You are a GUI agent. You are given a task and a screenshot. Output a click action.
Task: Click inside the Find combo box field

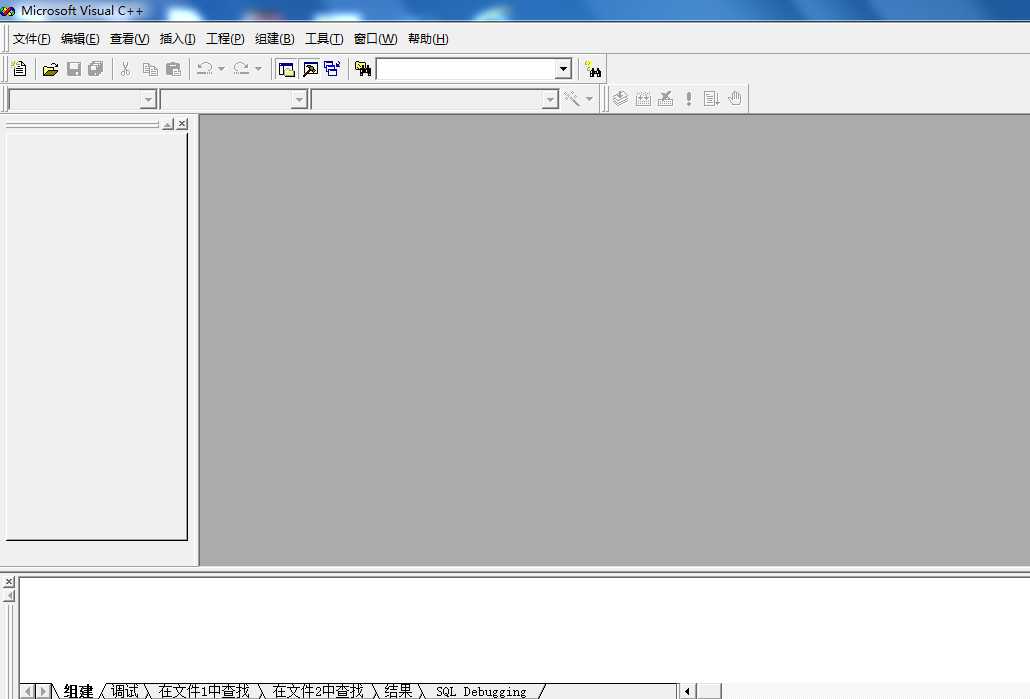[466, 69]
